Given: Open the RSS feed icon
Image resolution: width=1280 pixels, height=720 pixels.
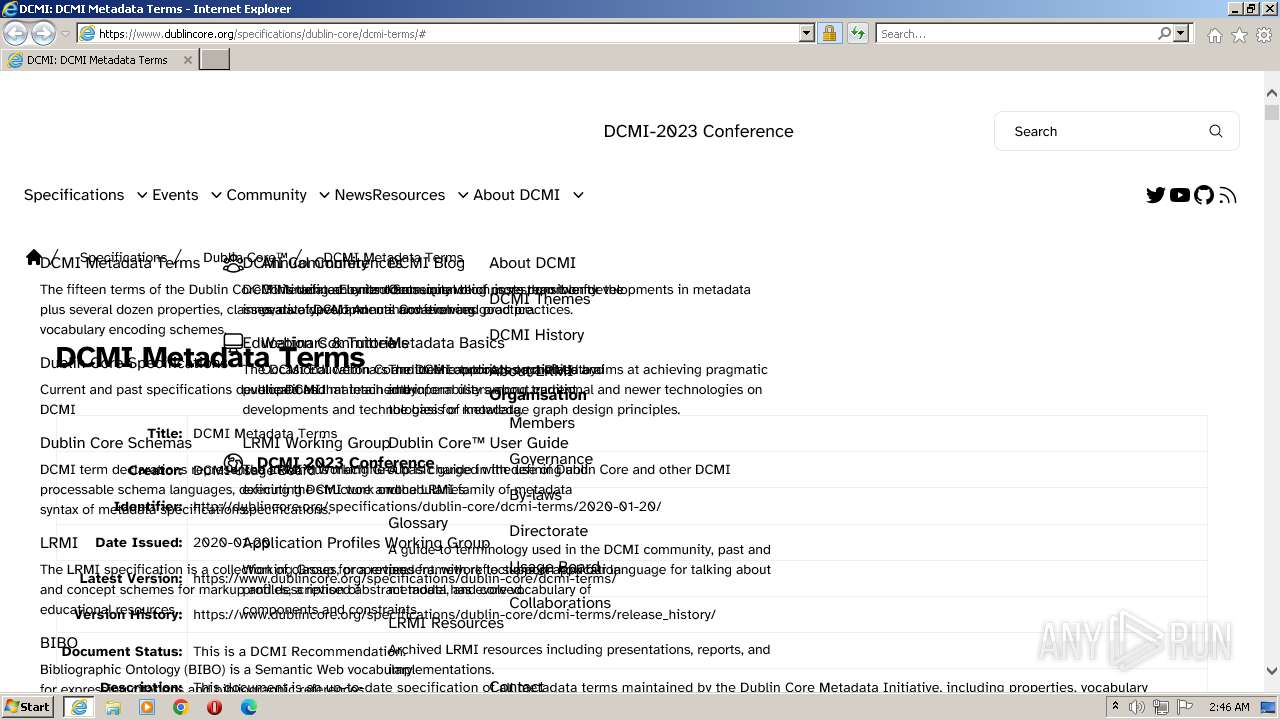Looking at the screenshot, I should coord(1228,195).
